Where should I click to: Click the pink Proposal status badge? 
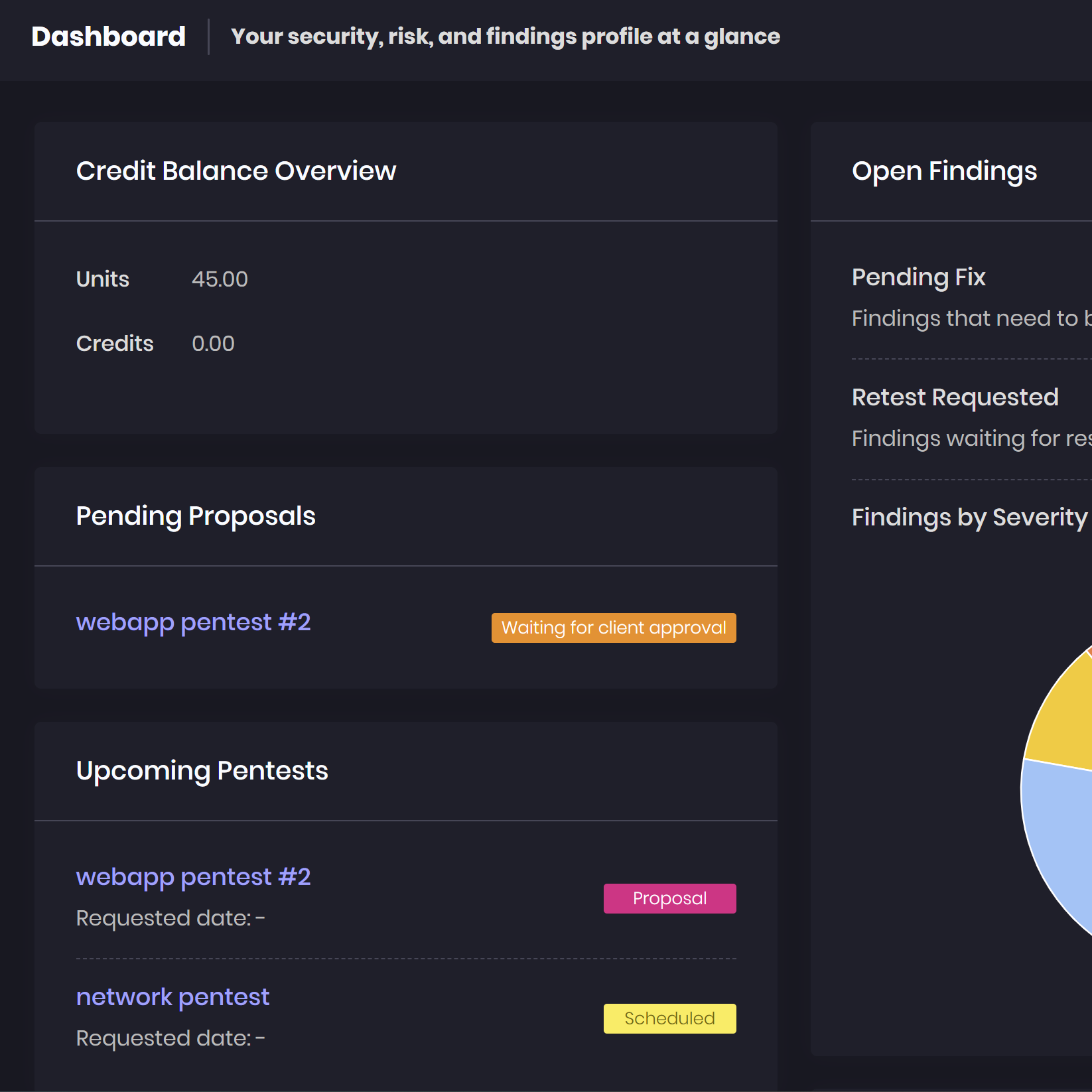click(669, 898)
